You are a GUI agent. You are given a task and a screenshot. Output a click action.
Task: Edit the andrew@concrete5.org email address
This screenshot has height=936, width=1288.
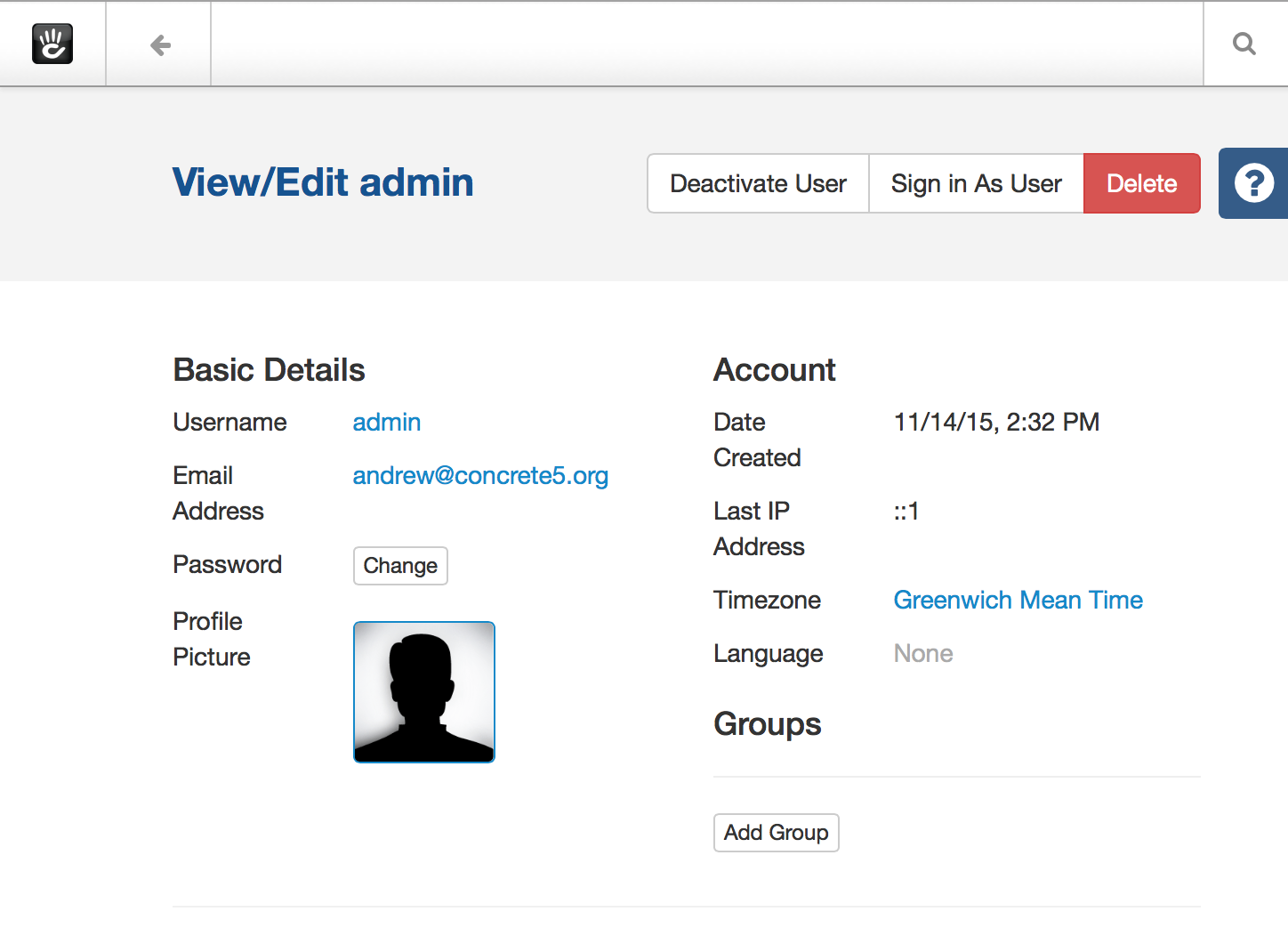coord(480,475)
